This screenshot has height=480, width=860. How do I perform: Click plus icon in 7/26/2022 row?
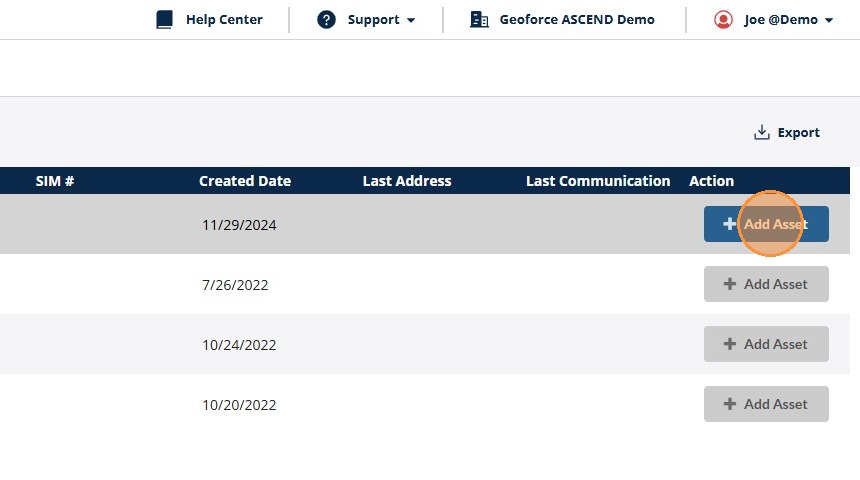[729, 284]
